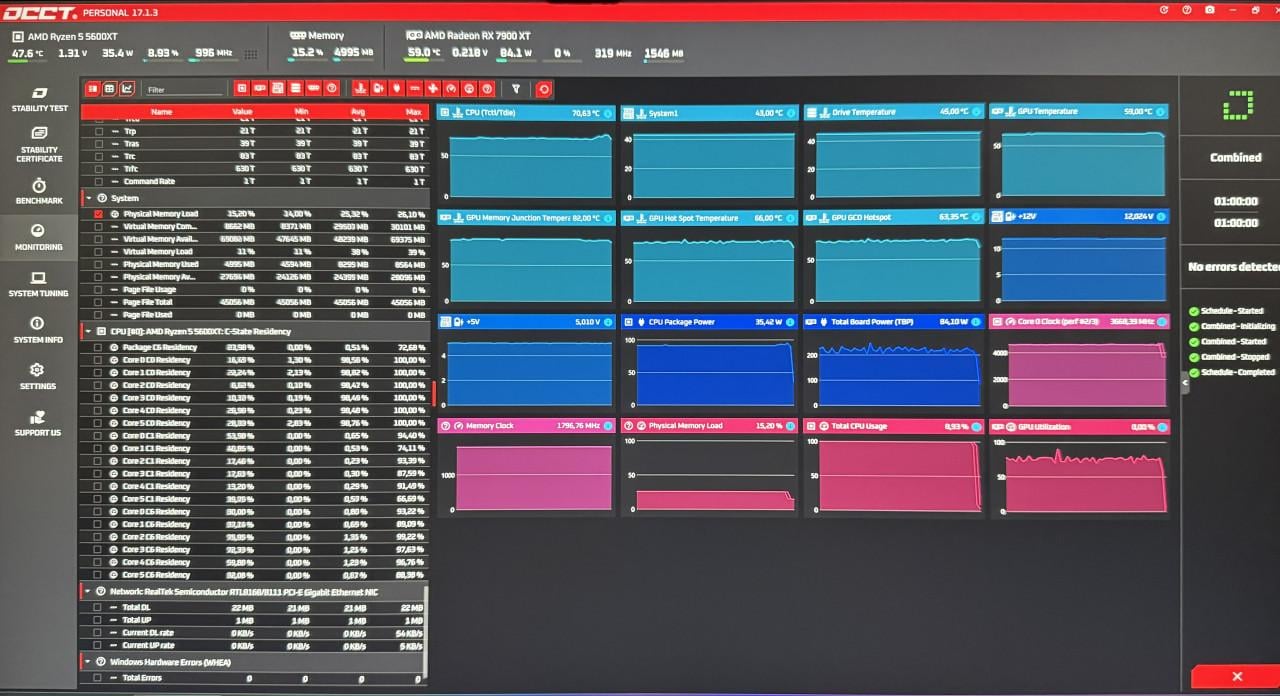The image size is (1280, 696).
Task: Open the Stability Certificate section
Action: click(x=39, y=144)
